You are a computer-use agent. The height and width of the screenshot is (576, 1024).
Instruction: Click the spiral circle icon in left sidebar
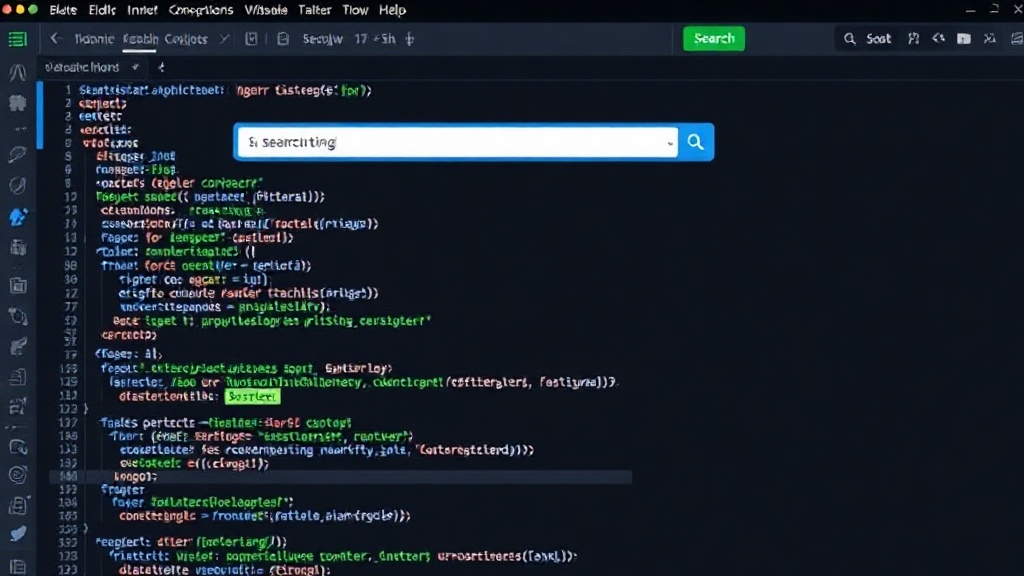18,475
